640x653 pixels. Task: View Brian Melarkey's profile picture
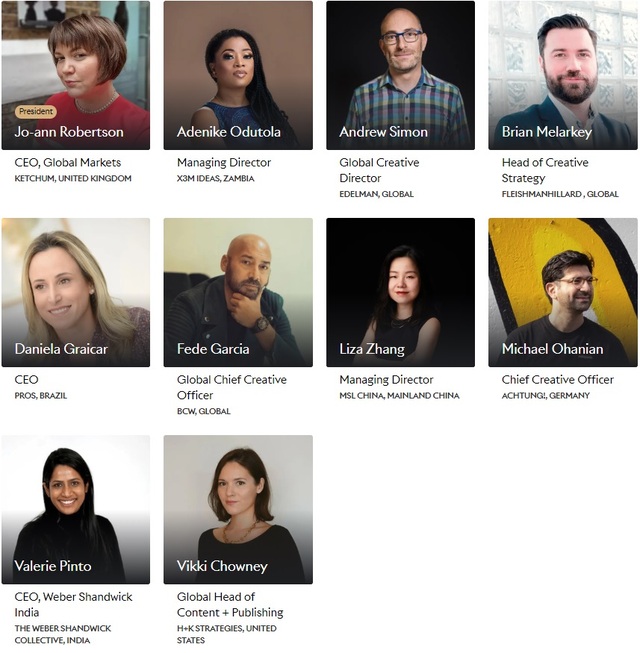click(x=563, y=75)
